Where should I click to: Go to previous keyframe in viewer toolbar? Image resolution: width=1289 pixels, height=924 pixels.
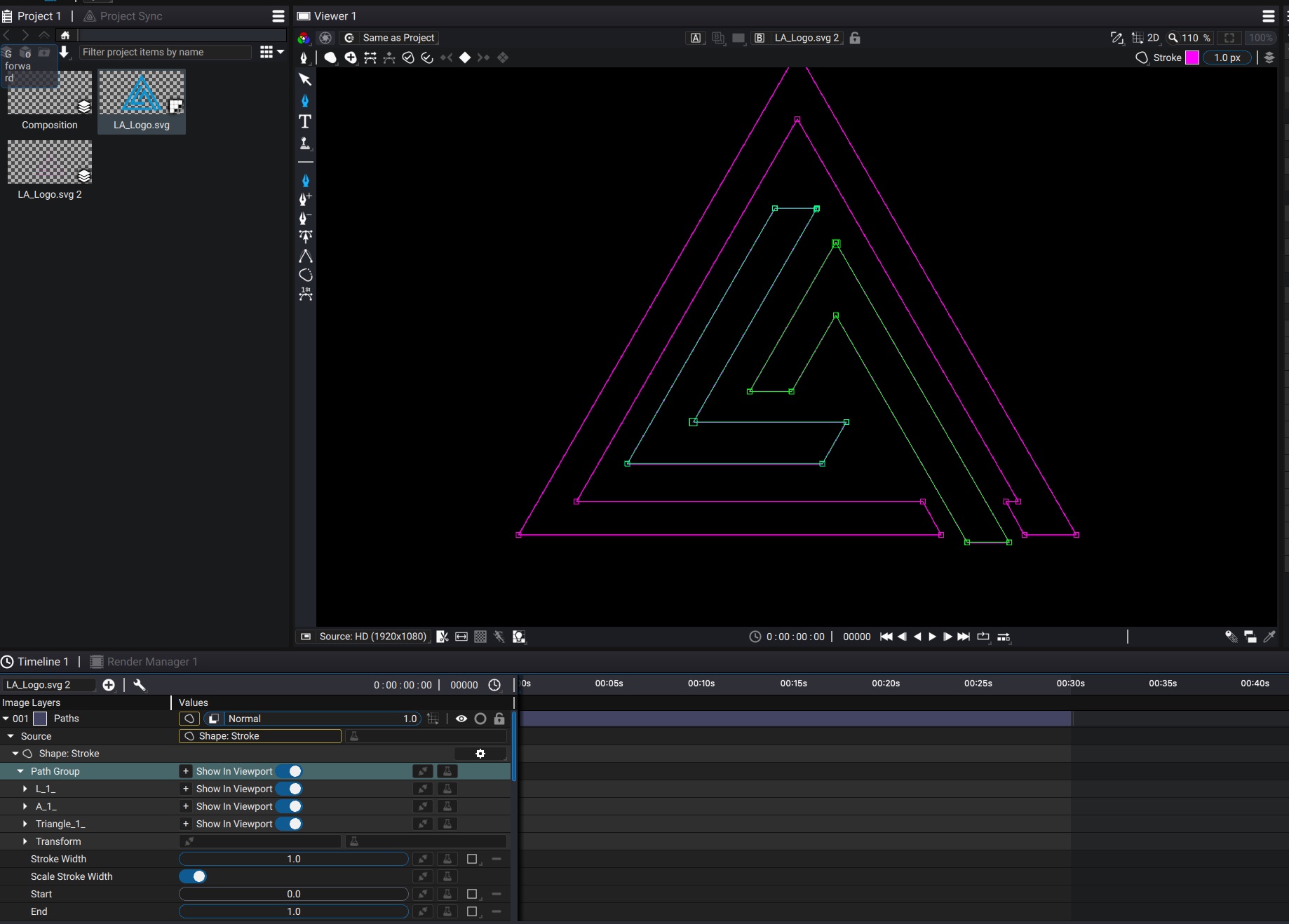(446, 57)
